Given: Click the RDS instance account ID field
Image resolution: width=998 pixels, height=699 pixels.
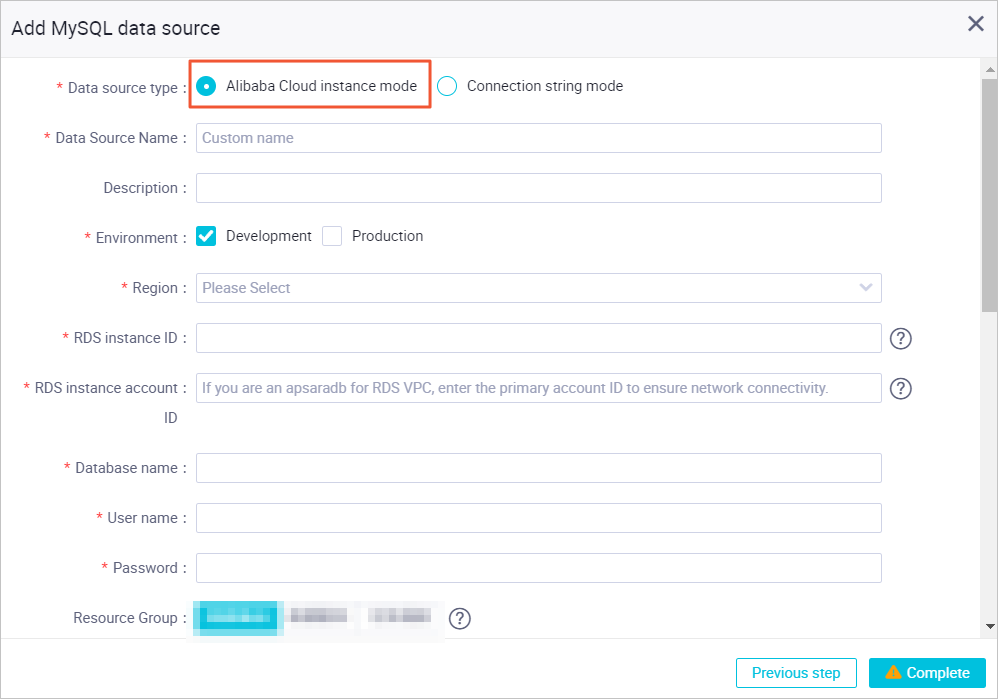Looking at the screenshot, I should 538,388.
